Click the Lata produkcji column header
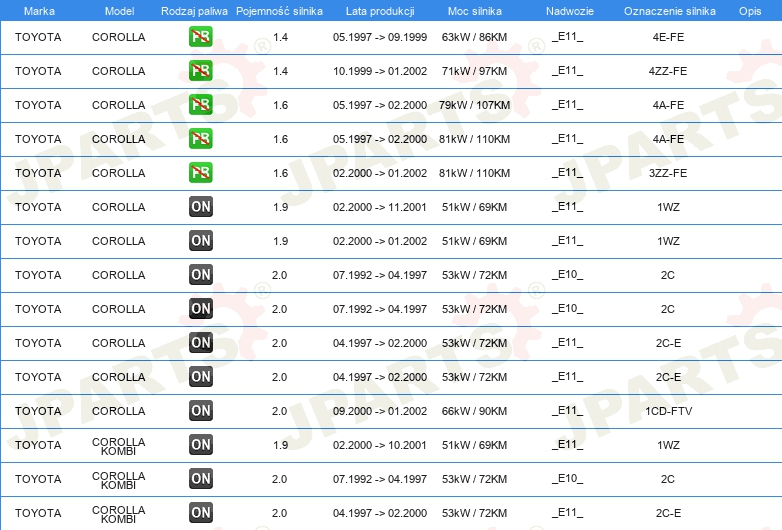 point(380,11)
